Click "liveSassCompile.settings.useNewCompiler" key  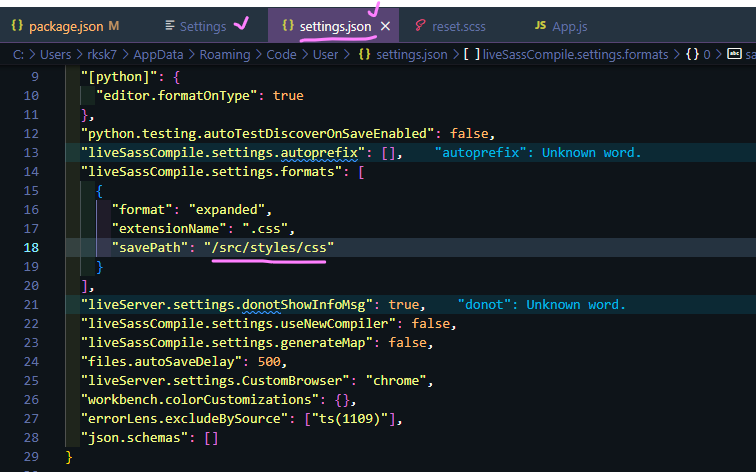click(239, 324)
